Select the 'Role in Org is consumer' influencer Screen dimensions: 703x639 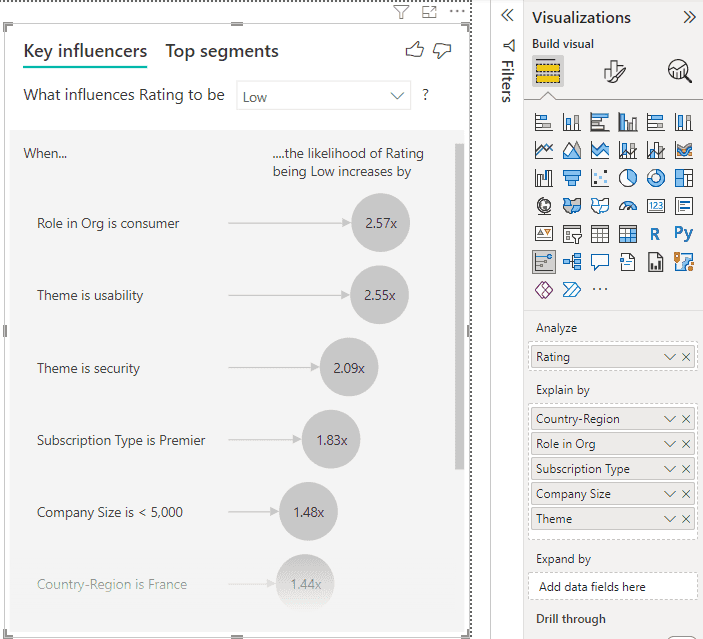[x=108, y=224]
